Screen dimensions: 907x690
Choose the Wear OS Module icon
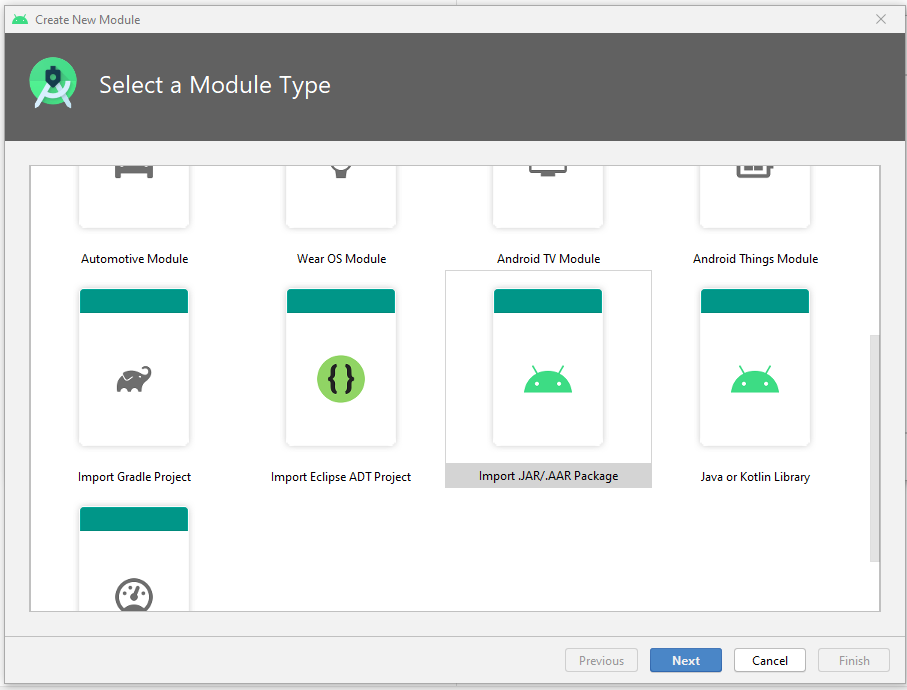341,172
